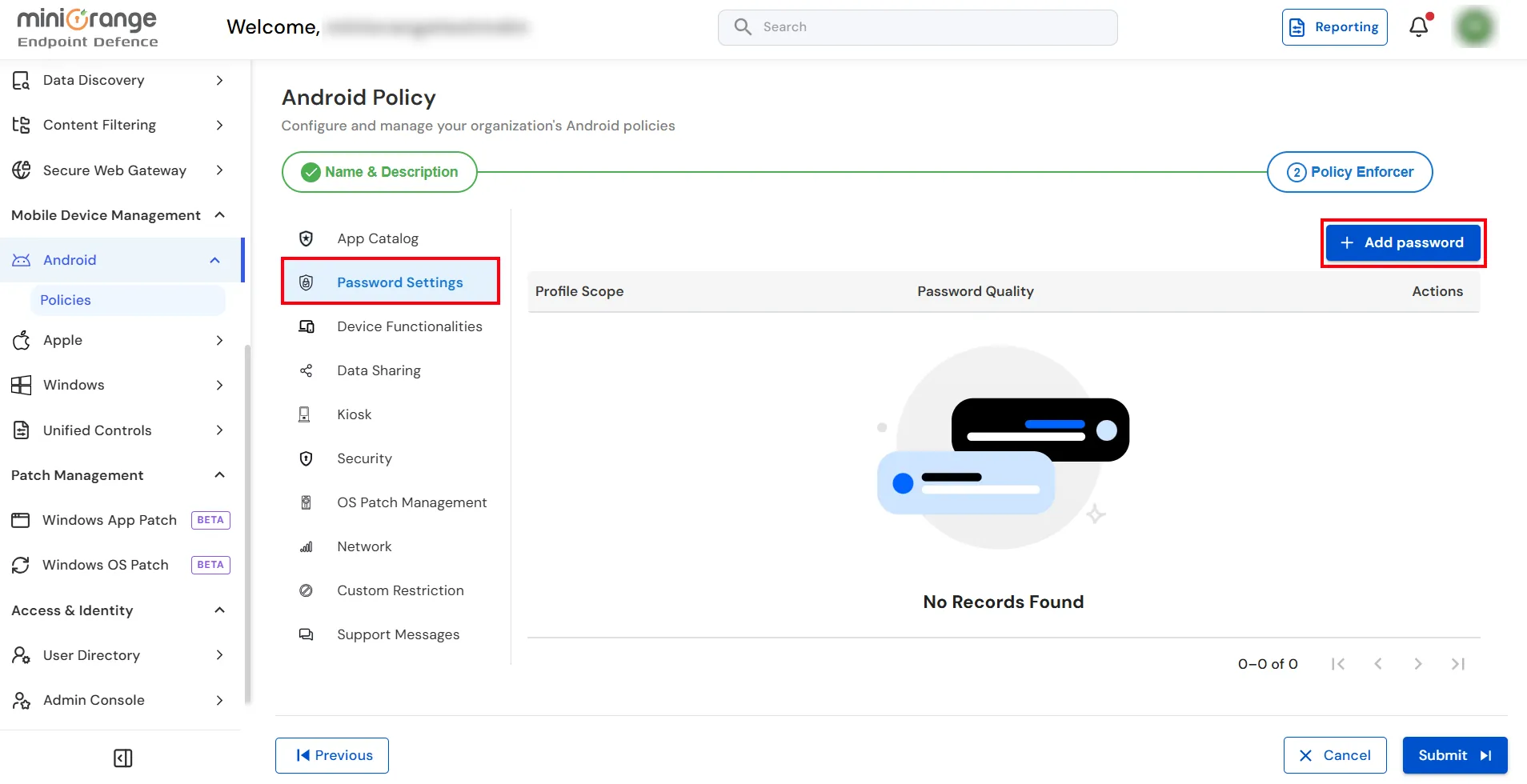This screenshot has height=784, width=1527.
Task: Open OS Patch Management settings
Action: tap(391, 502)
